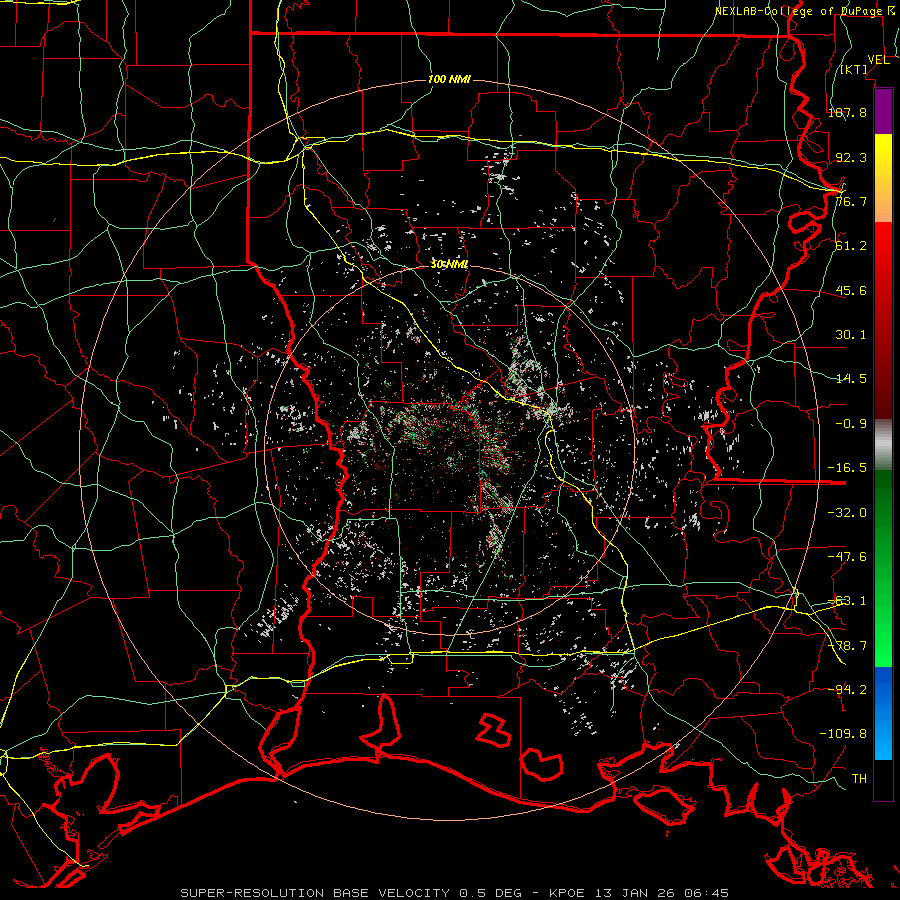Pick the blue segment of the velocity scale
This screenshot has height=900, width=900.
[x=883, y=713]
